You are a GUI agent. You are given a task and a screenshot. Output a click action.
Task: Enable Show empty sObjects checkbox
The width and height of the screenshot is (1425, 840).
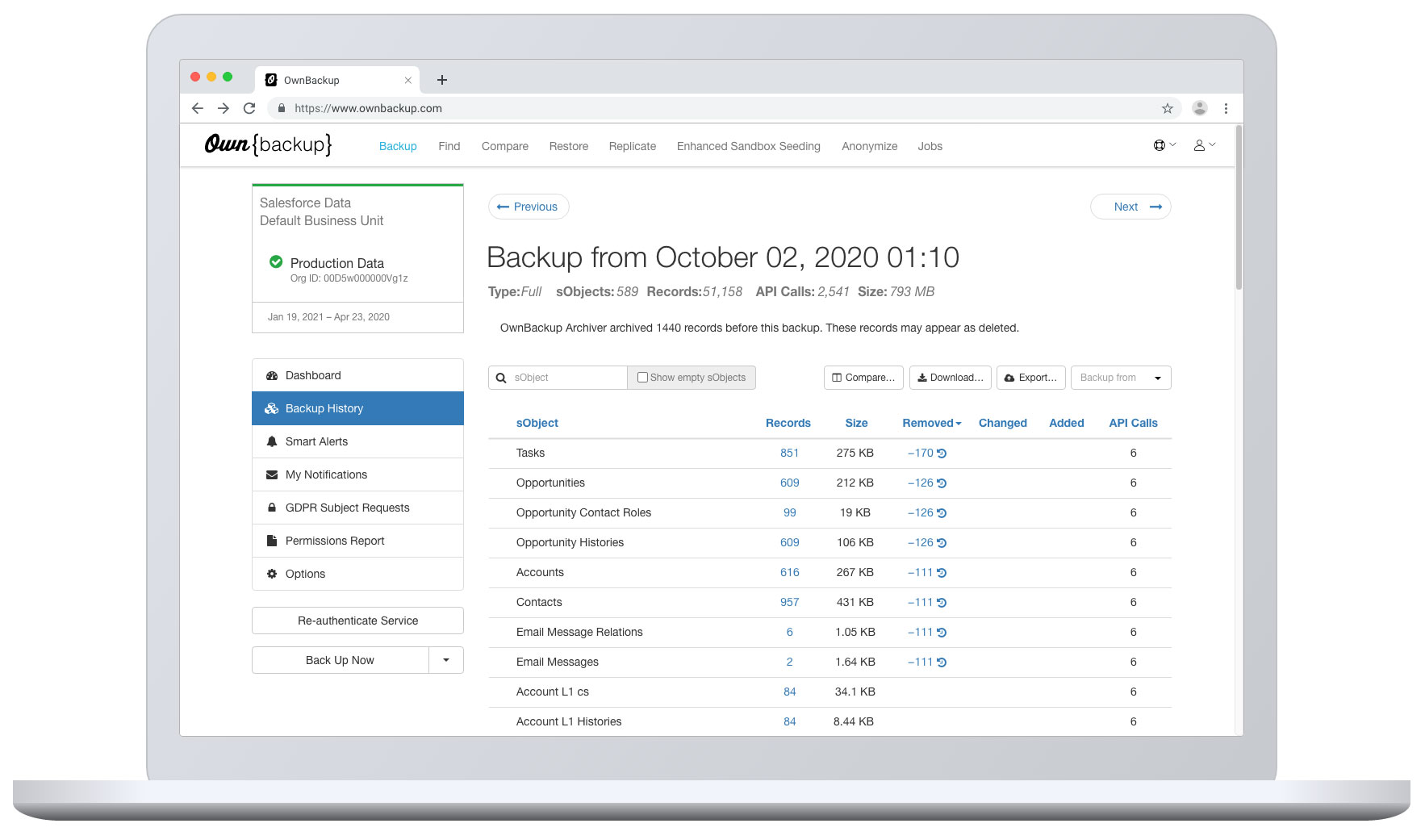pyautogui.click(x=642, y=377)
